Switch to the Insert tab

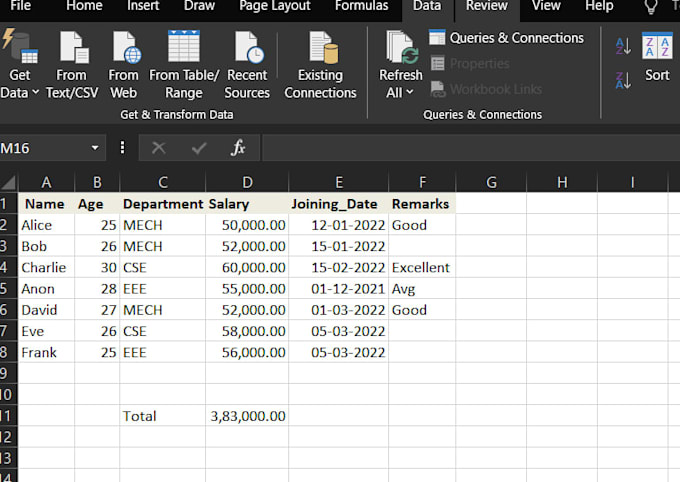point(143,6)
